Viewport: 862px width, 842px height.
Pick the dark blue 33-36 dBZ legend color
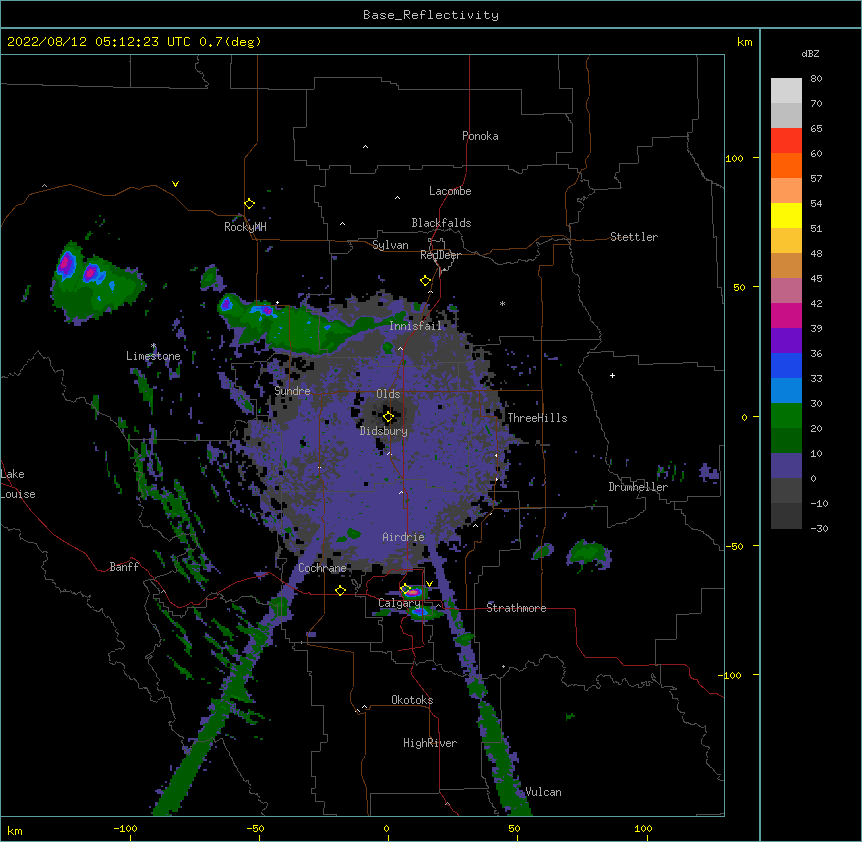(786, 365)
